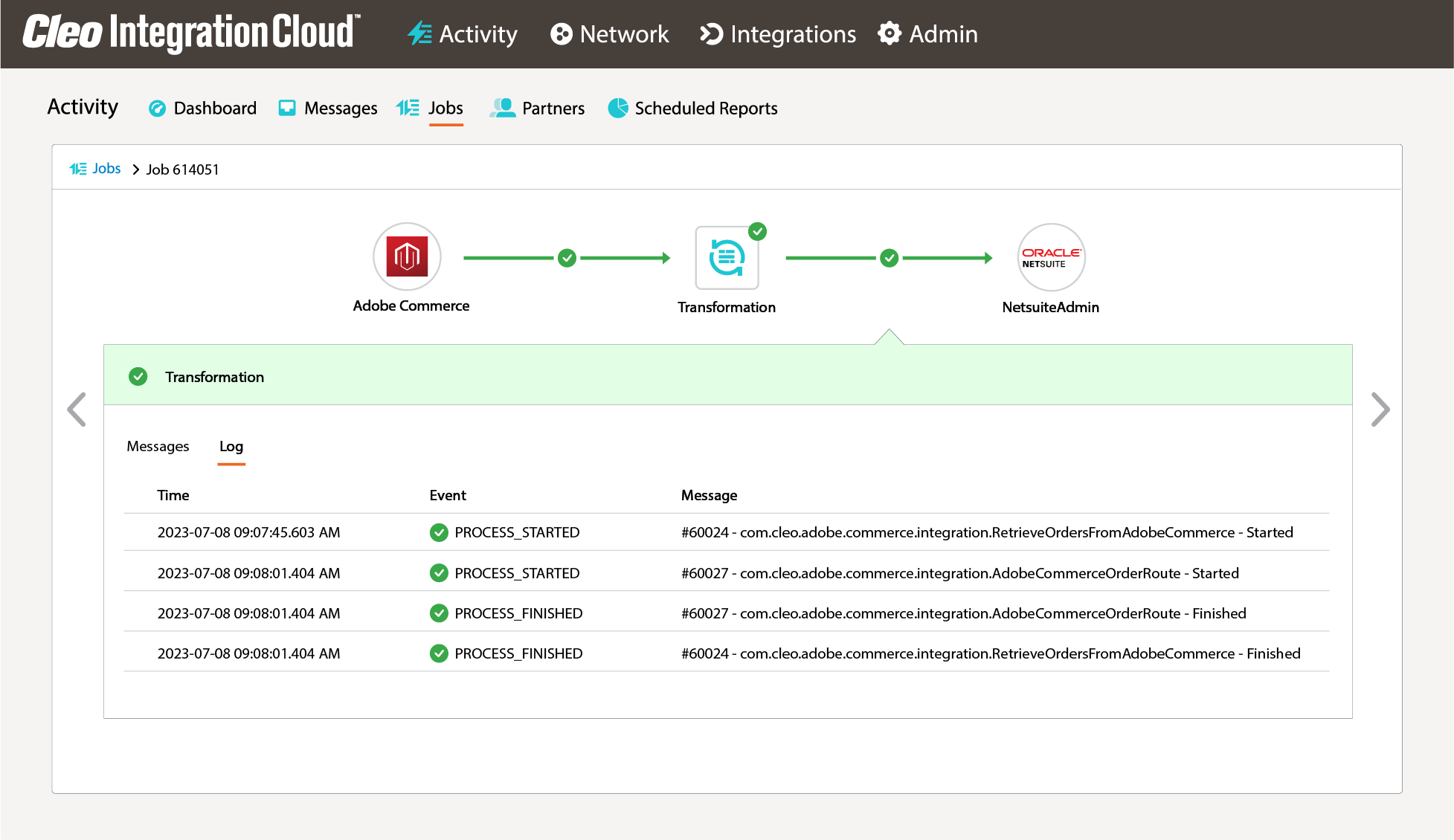Click the success checkmark beside first PROCESS_STARTED event
Image resolution: width=1454 pixels, height=840 pixels.
point(439,532)
